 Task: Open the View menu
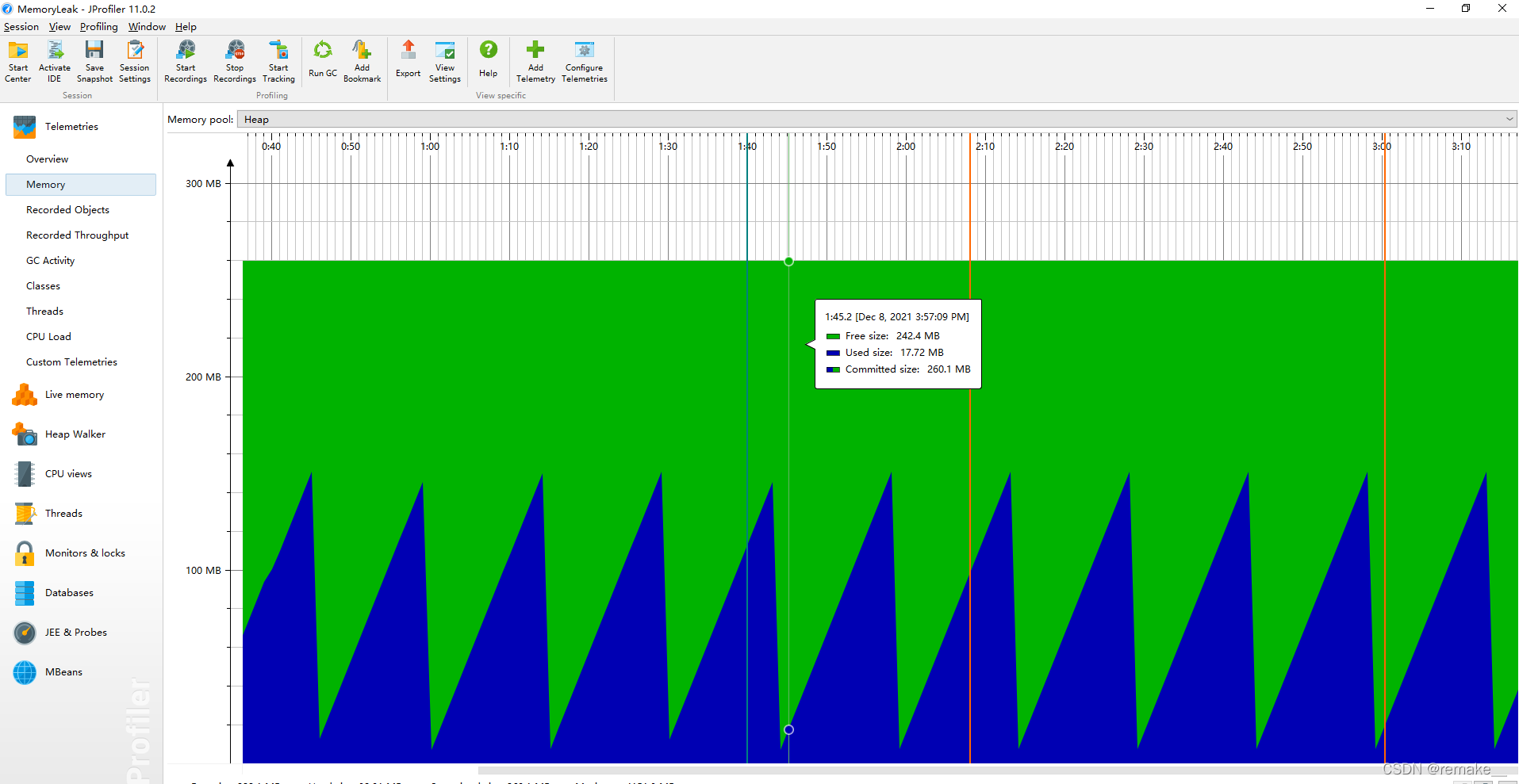pos(59,27)
